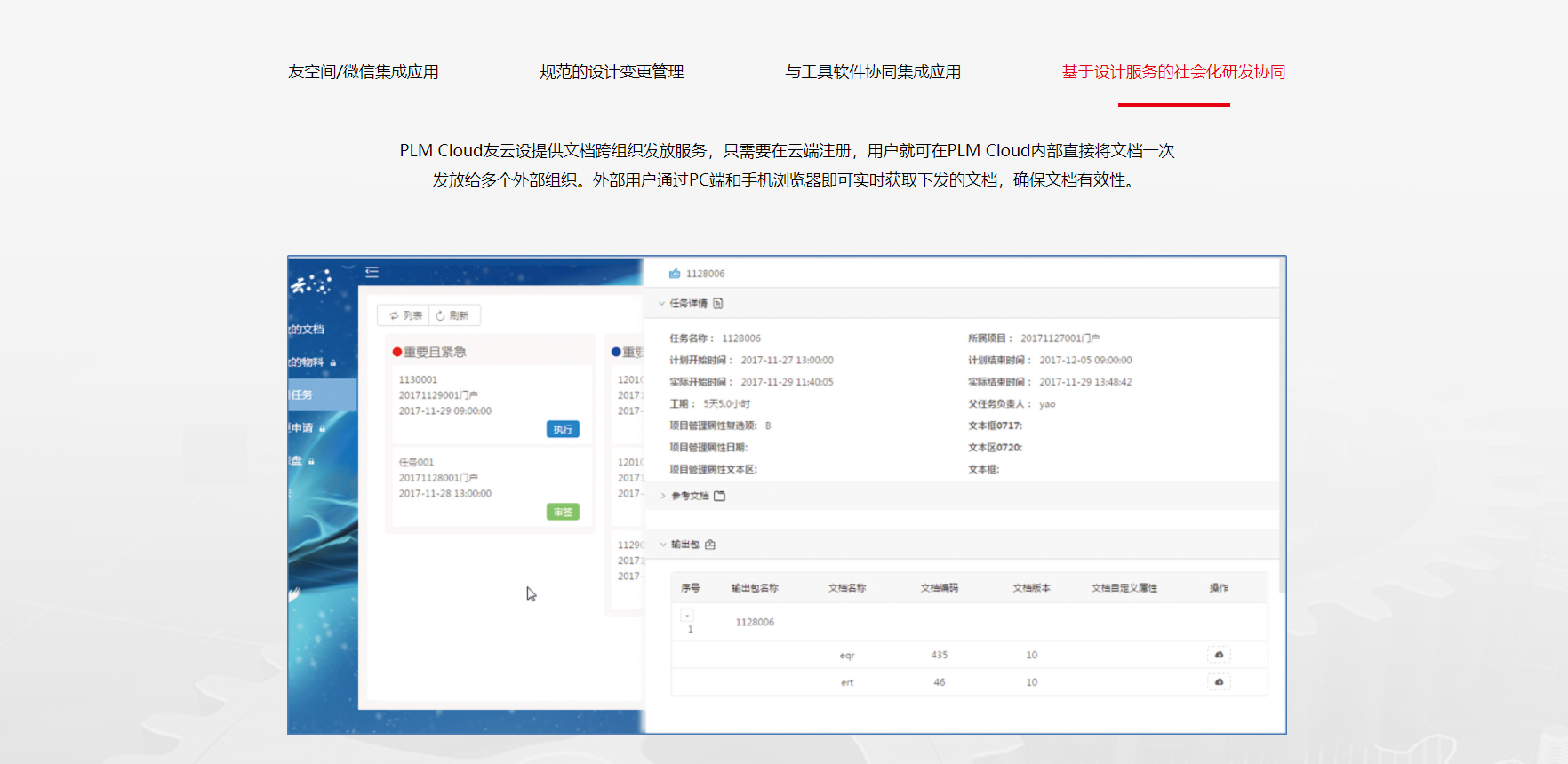Viewport: 1568px width, 764px height.
Task: Click the document icon next to 任务详情
Action: click(718, 304)
